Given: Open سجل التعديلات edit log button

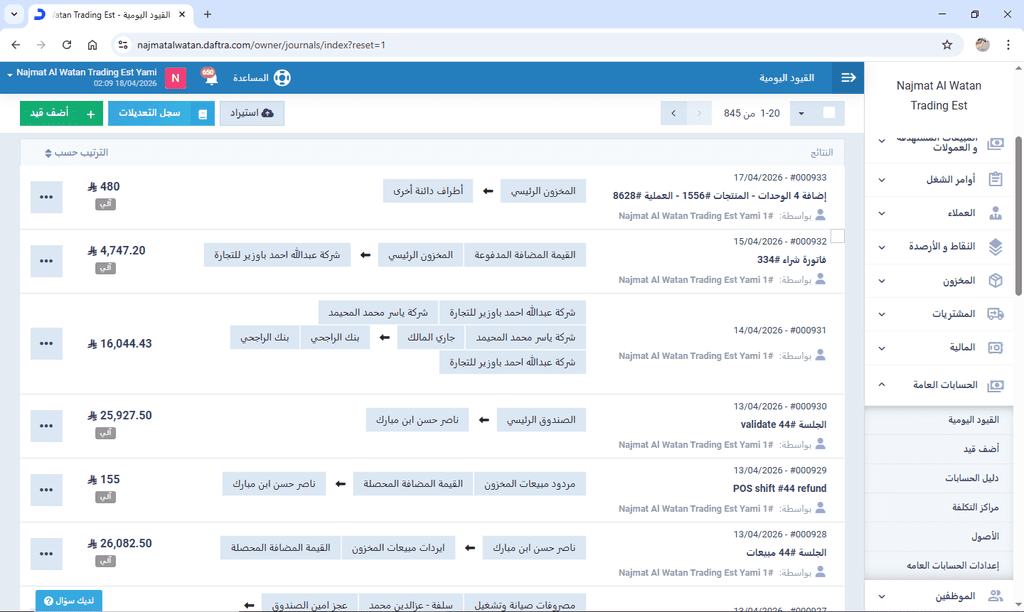Looking at the screenshot, I should click(161, 113).
